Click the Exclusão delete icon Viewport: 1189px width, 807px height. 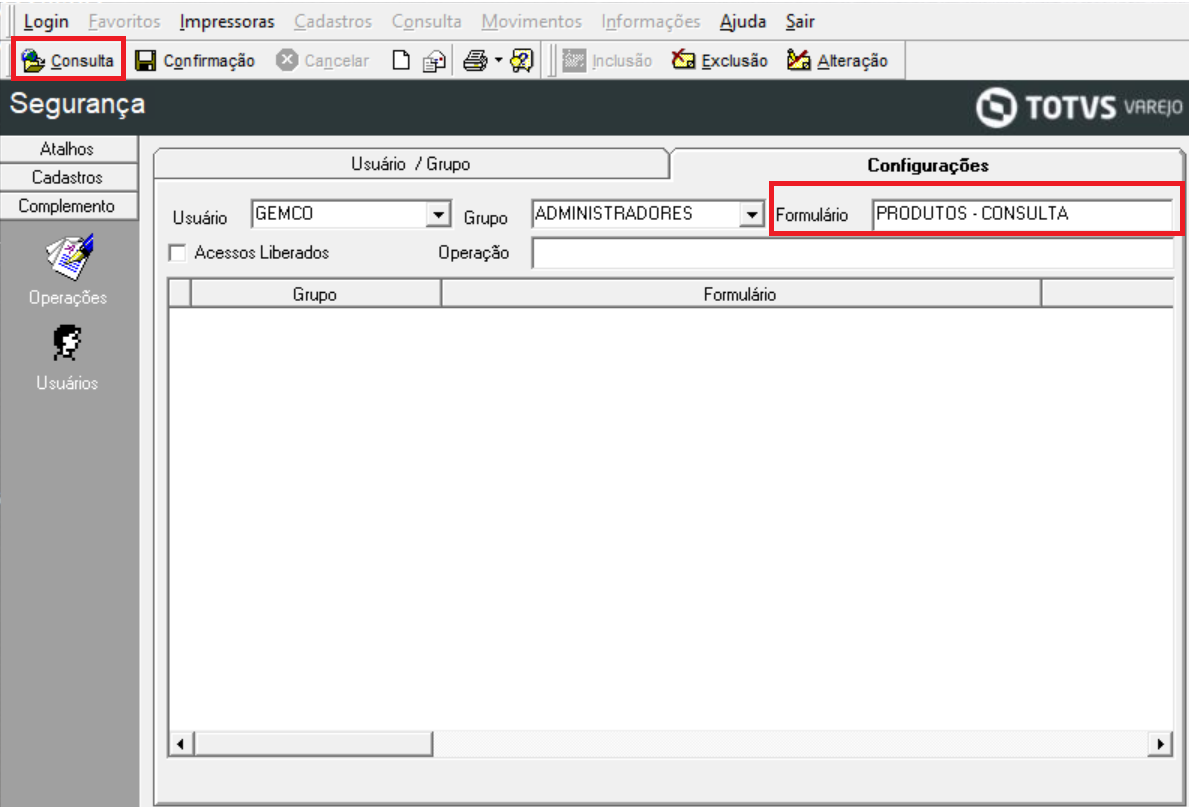click(683, 61)
